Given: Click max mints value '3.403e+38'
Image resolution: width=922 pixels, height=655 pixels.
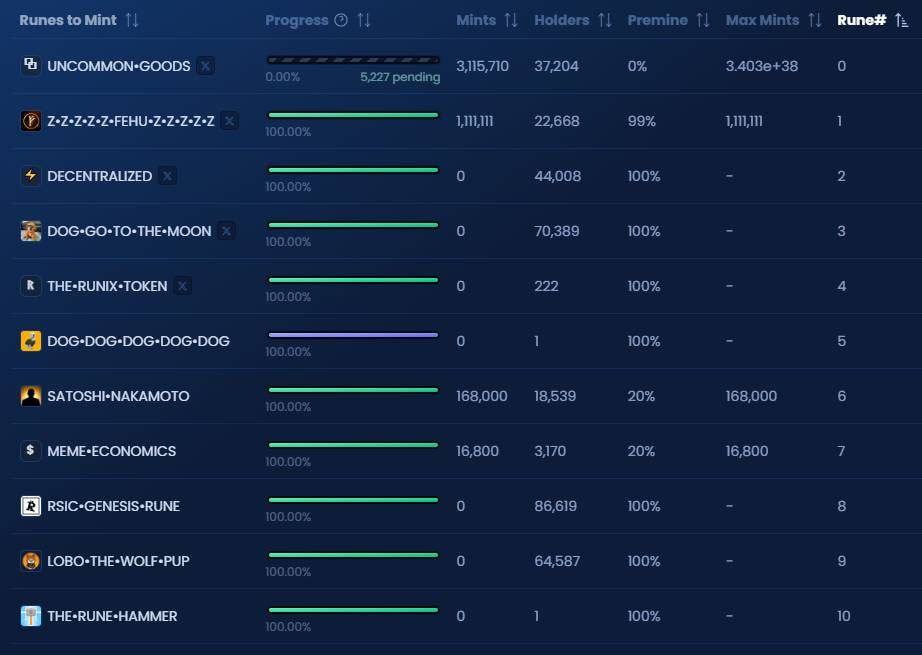Looking at the screenshot, I should coord(761,66).
